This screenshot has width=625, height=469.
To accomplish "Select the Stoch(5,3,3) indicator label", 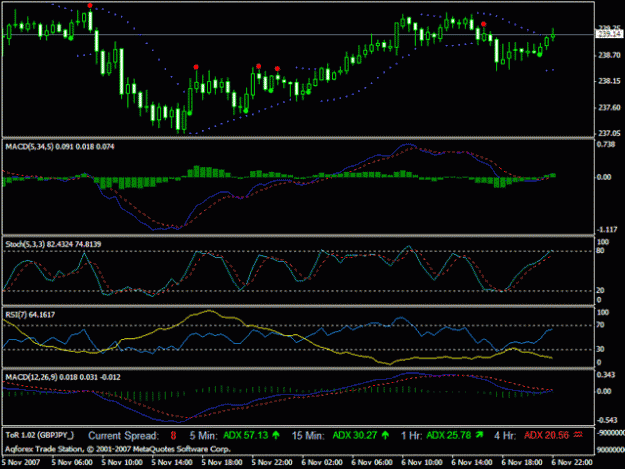I will 53,244.
